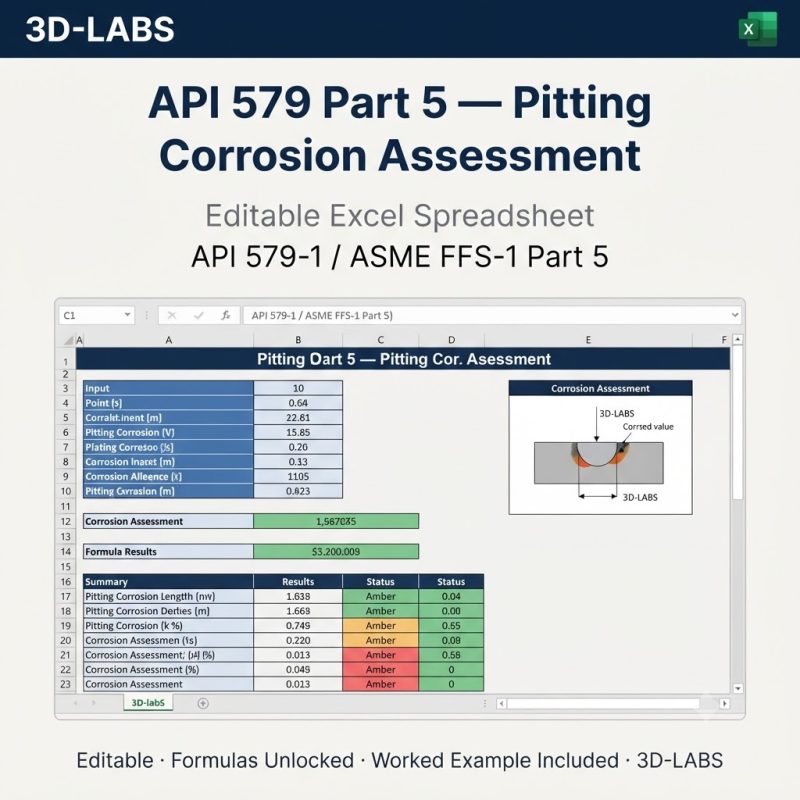Select column D header
This screenshot has width=800, height=800.
coord(452,340)
